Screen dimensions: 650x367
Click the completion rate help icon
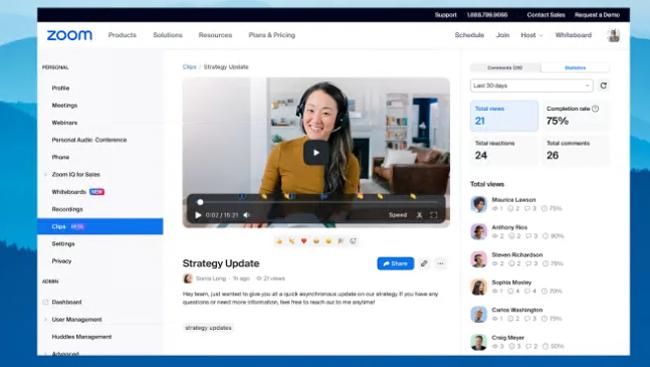(595, 109)
